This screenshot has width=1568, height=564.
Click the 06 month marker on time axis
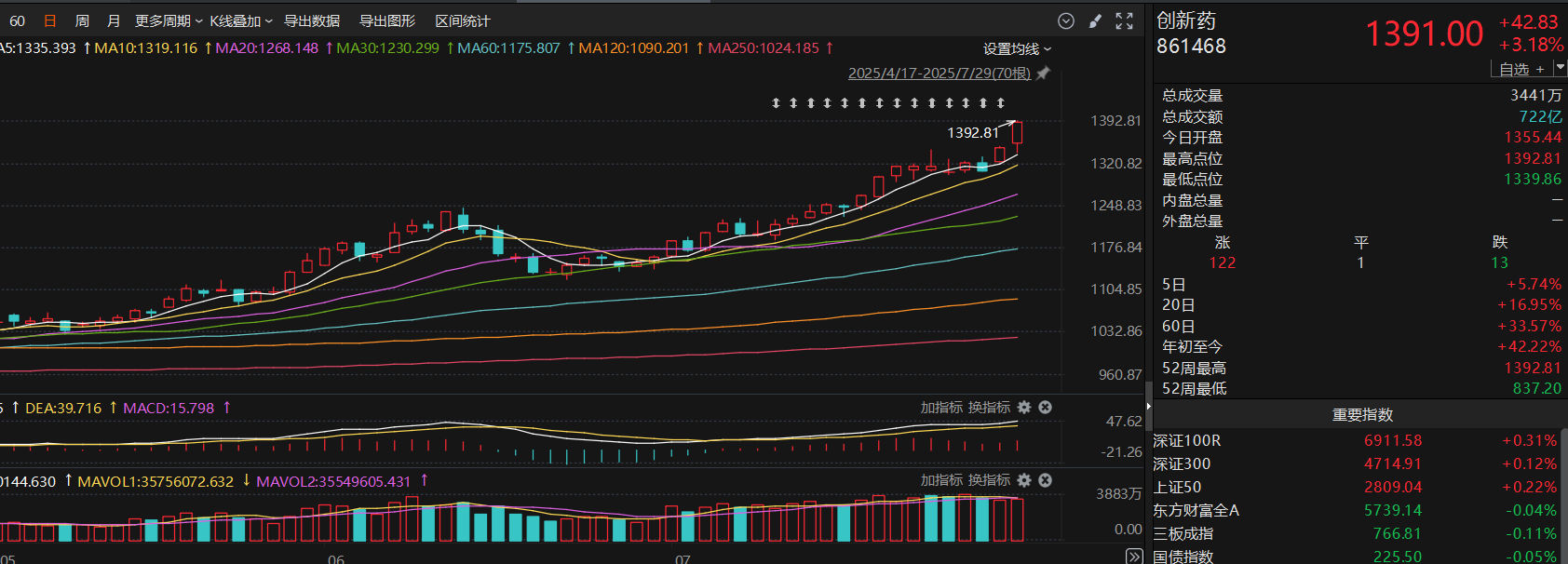pyautogui.click(x=336, y=558)
